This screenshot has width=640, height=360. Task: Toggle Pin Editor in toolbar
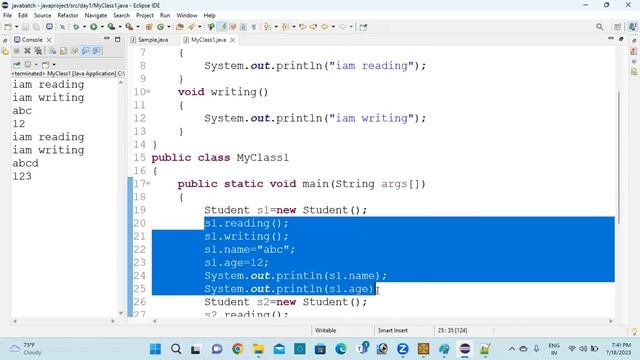(x=363, y=27)
